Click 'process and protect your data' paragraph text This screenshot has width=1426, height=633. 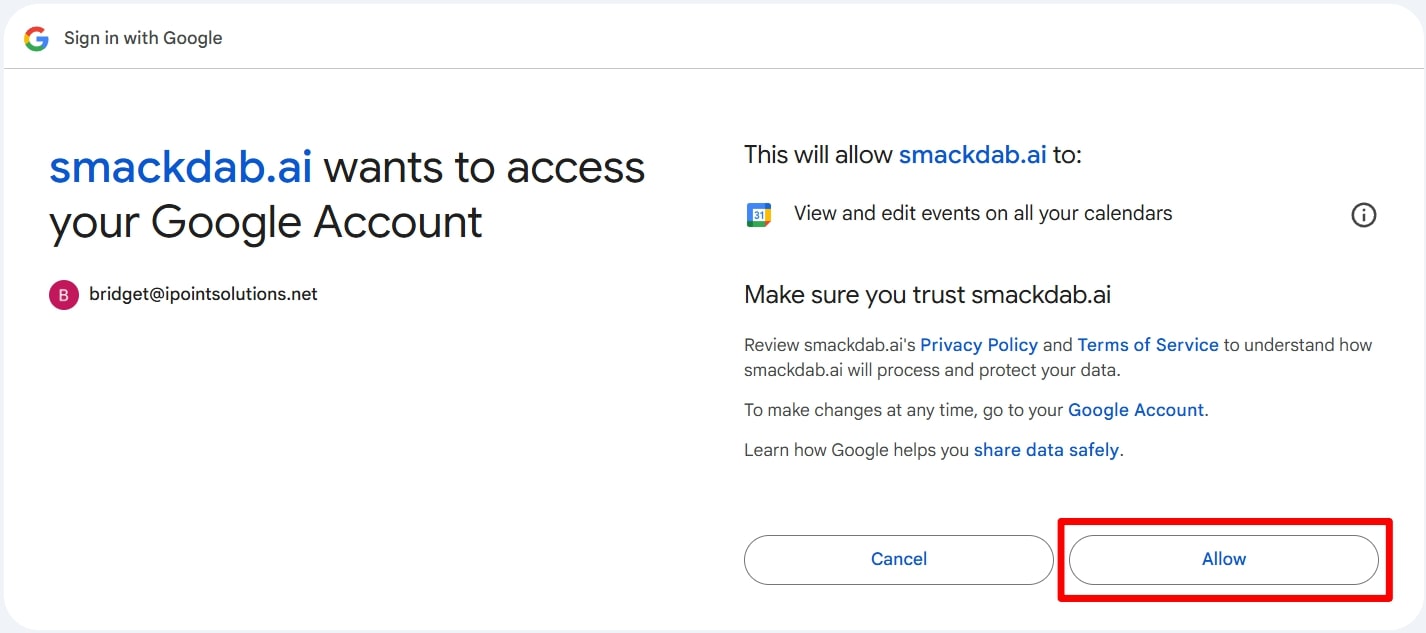coord(1058,357)
